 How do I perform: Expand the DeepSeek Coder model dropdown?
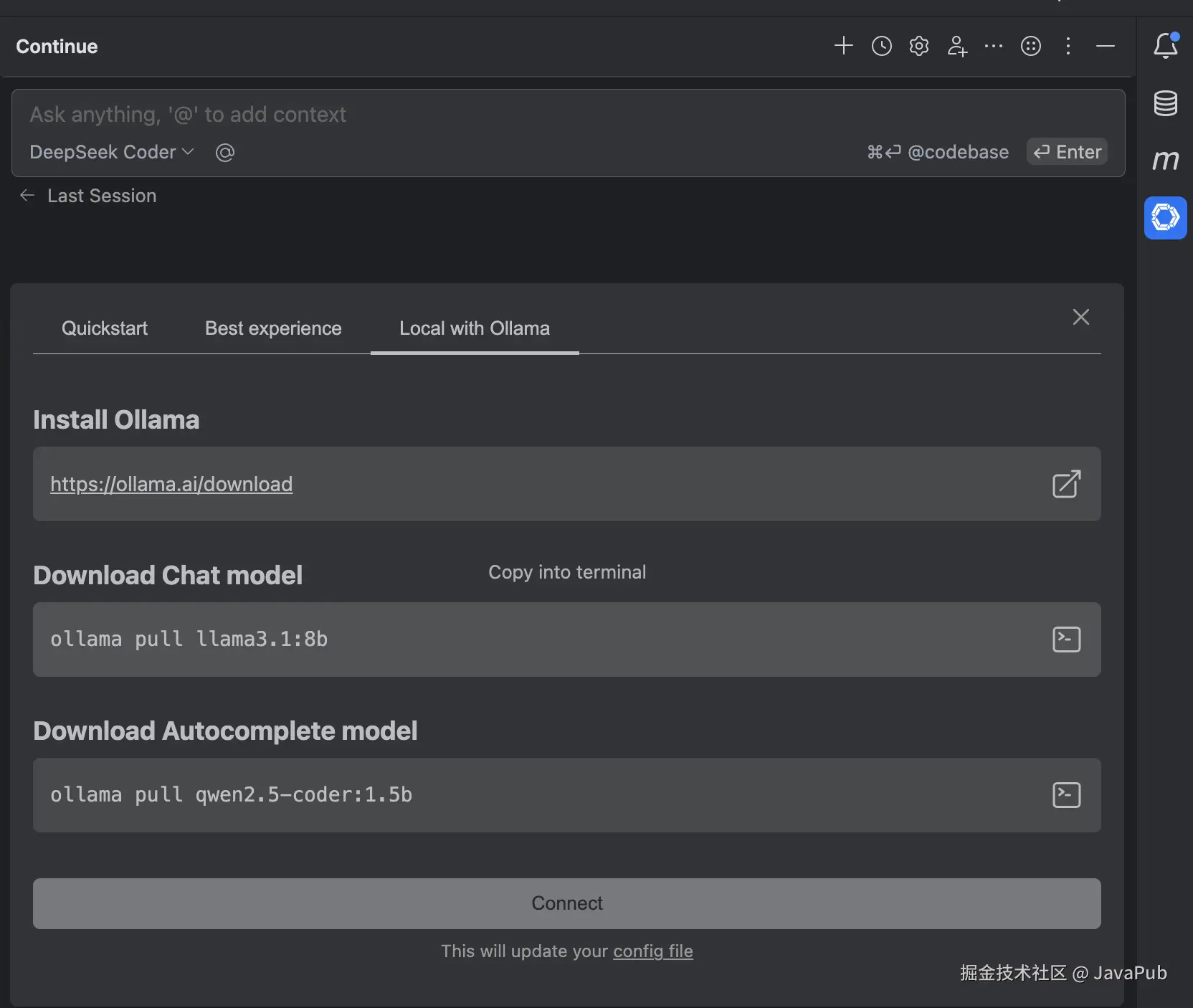click(x=112, y=152)
